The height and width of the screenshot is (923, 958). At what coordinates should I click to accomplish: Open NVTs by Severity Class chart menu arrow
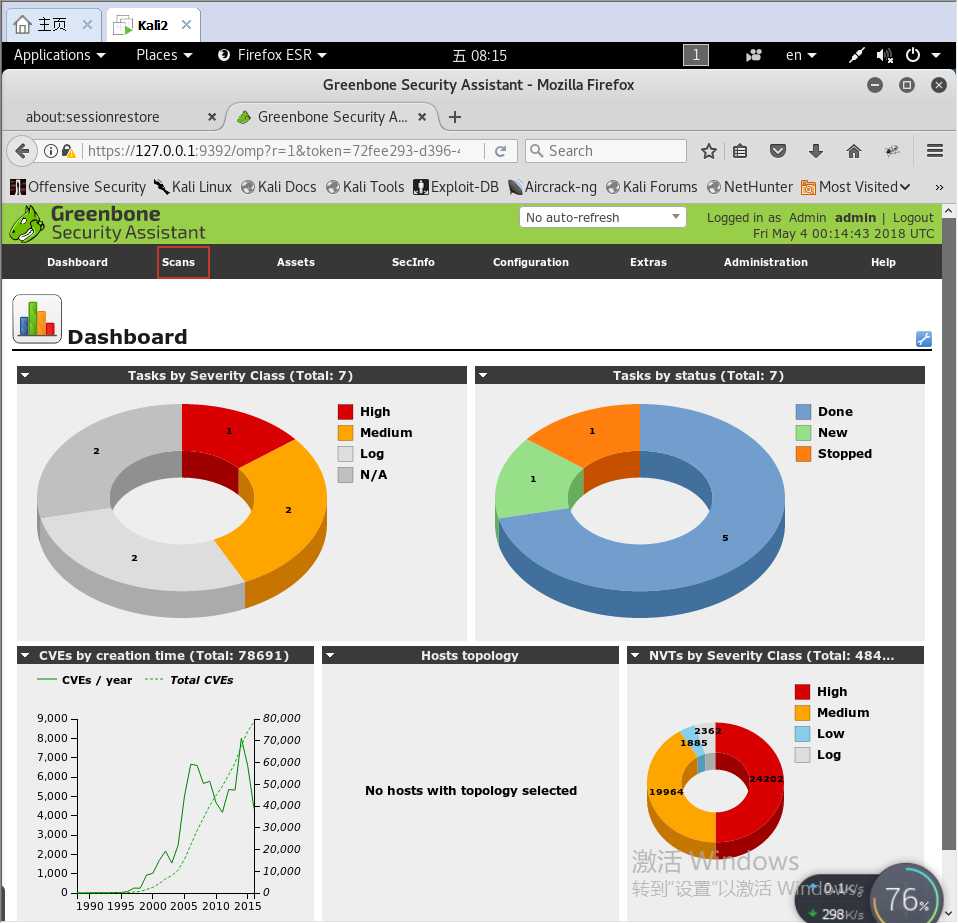[635, 655]
